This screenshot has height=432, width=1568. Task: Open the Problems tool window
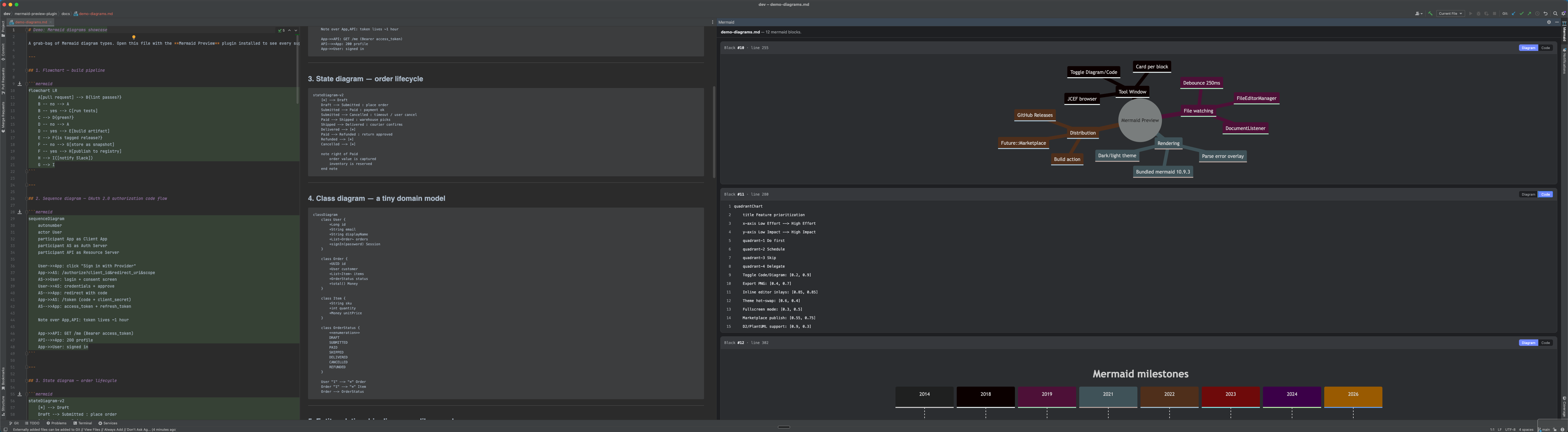coord(57,423)
